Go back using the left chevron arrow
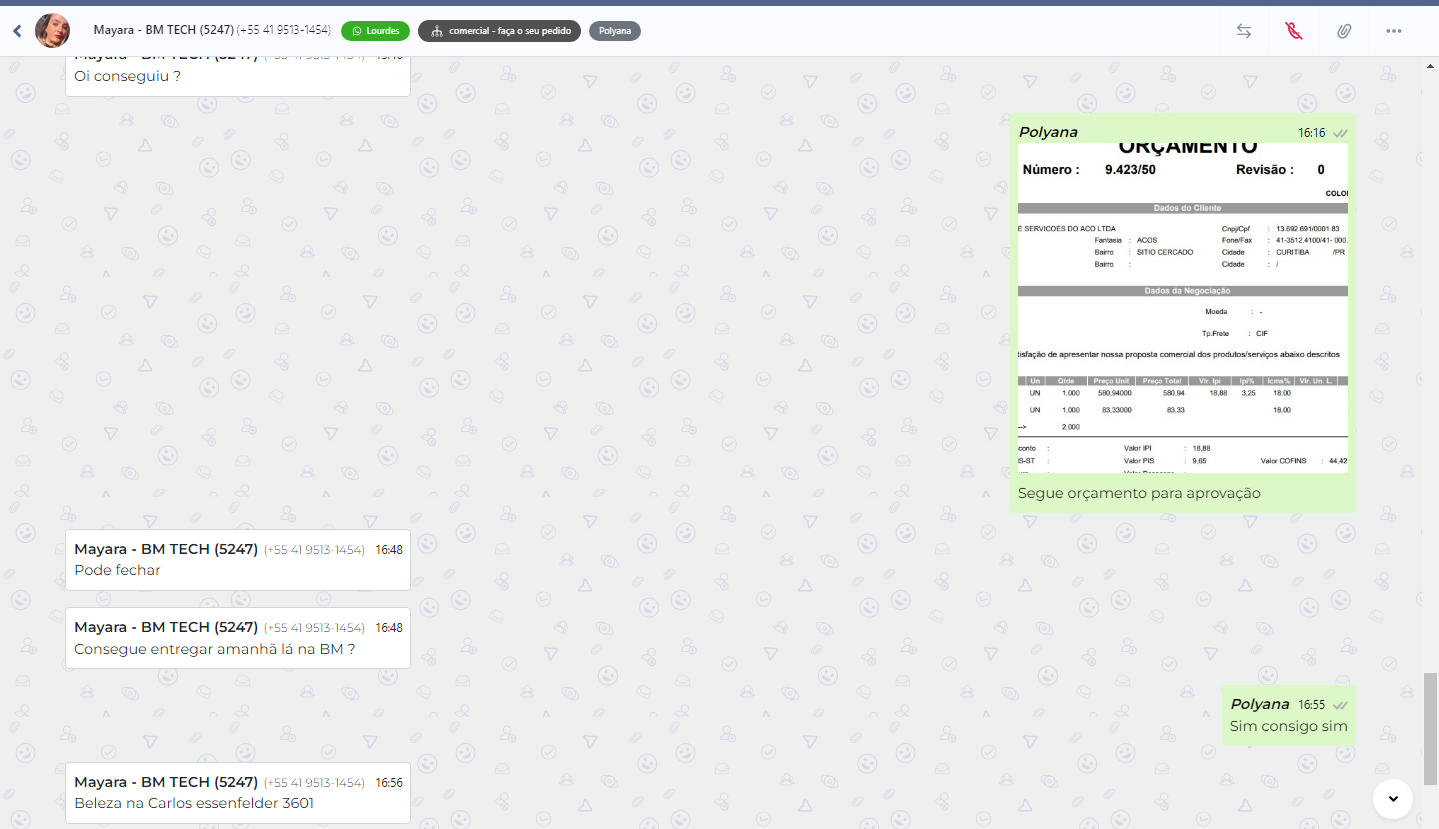Screen dimensions: 1439x829 pyautogui.click(x=17, y=31)
